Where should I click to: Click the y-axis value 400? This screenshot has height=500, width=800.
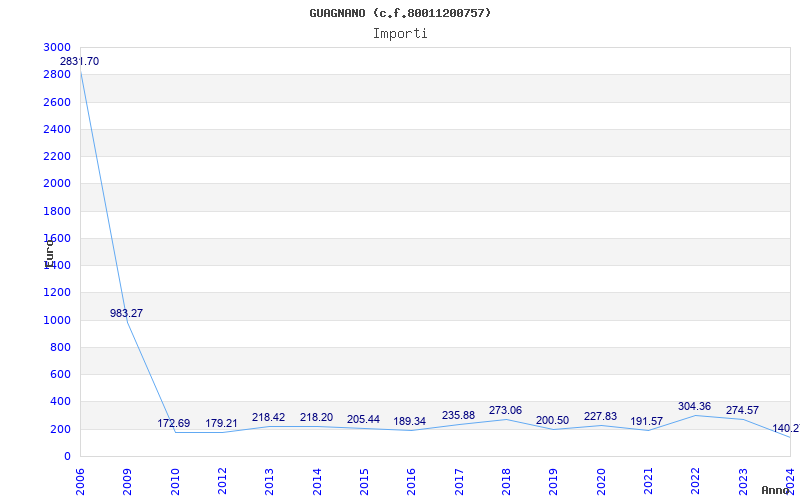pos(60,402)
